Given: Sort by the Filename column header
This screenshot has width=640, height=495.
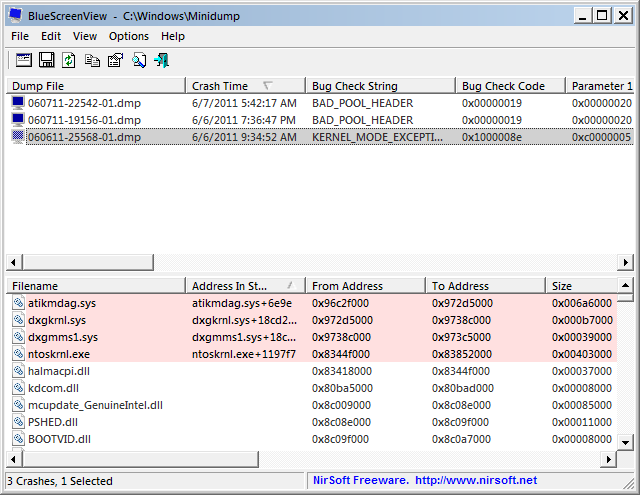Looking at the screenshot, I should pyautogui.click(x=96, y=286).
